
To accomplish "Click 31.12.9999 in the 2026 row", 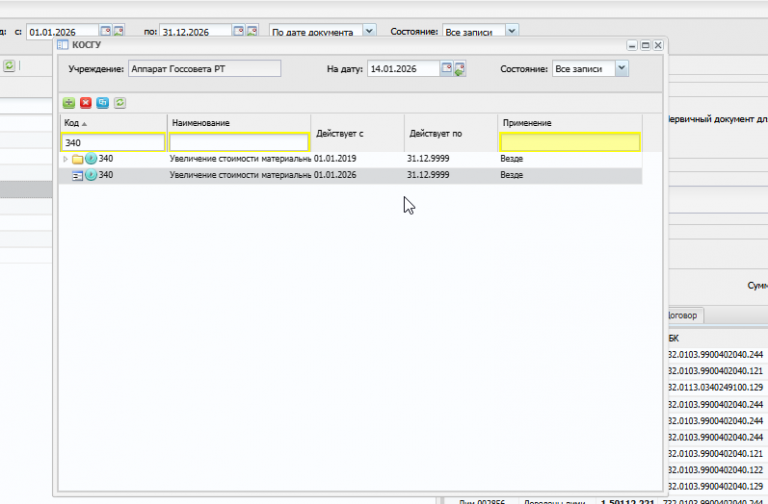I will (x=428, y=175).
